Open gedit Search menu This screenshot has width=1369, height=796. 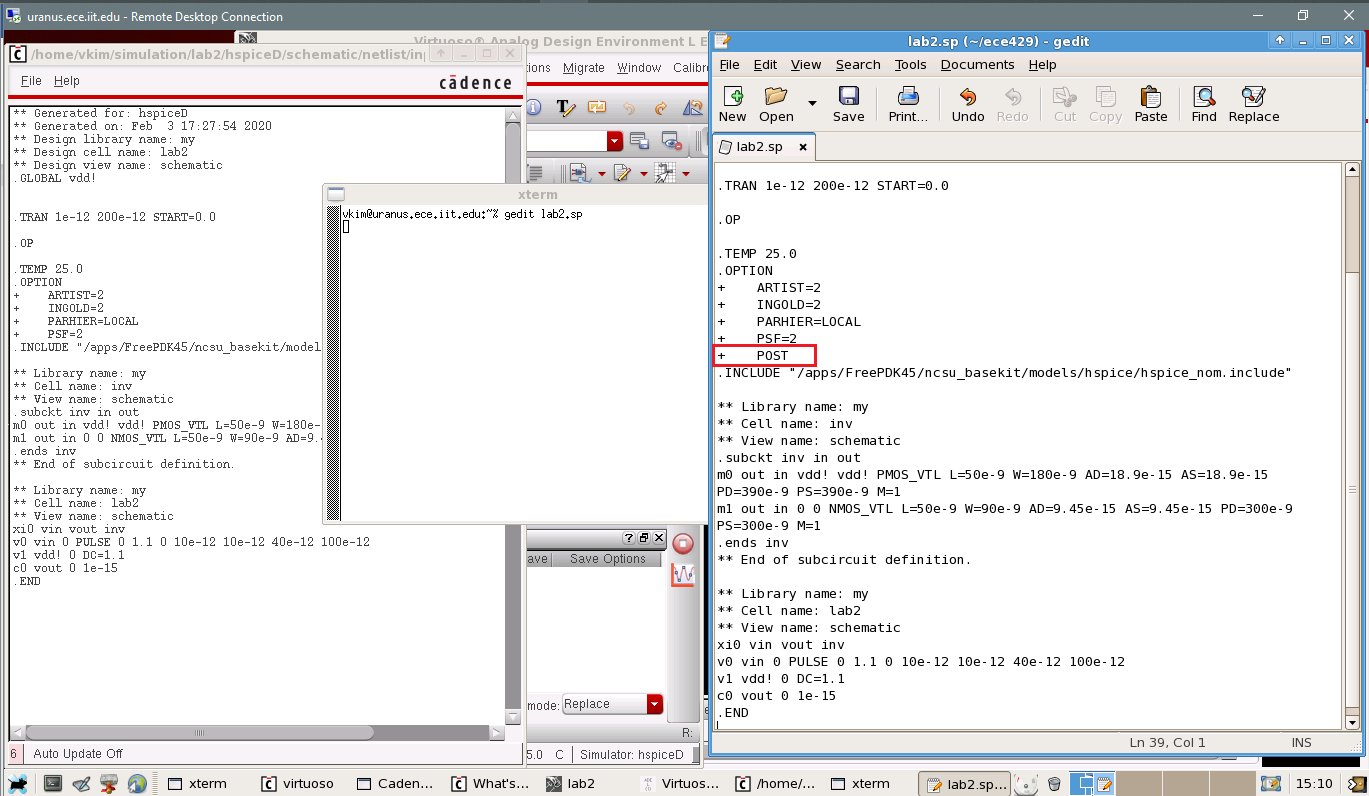pyautogui.click(x=858, y=65)
